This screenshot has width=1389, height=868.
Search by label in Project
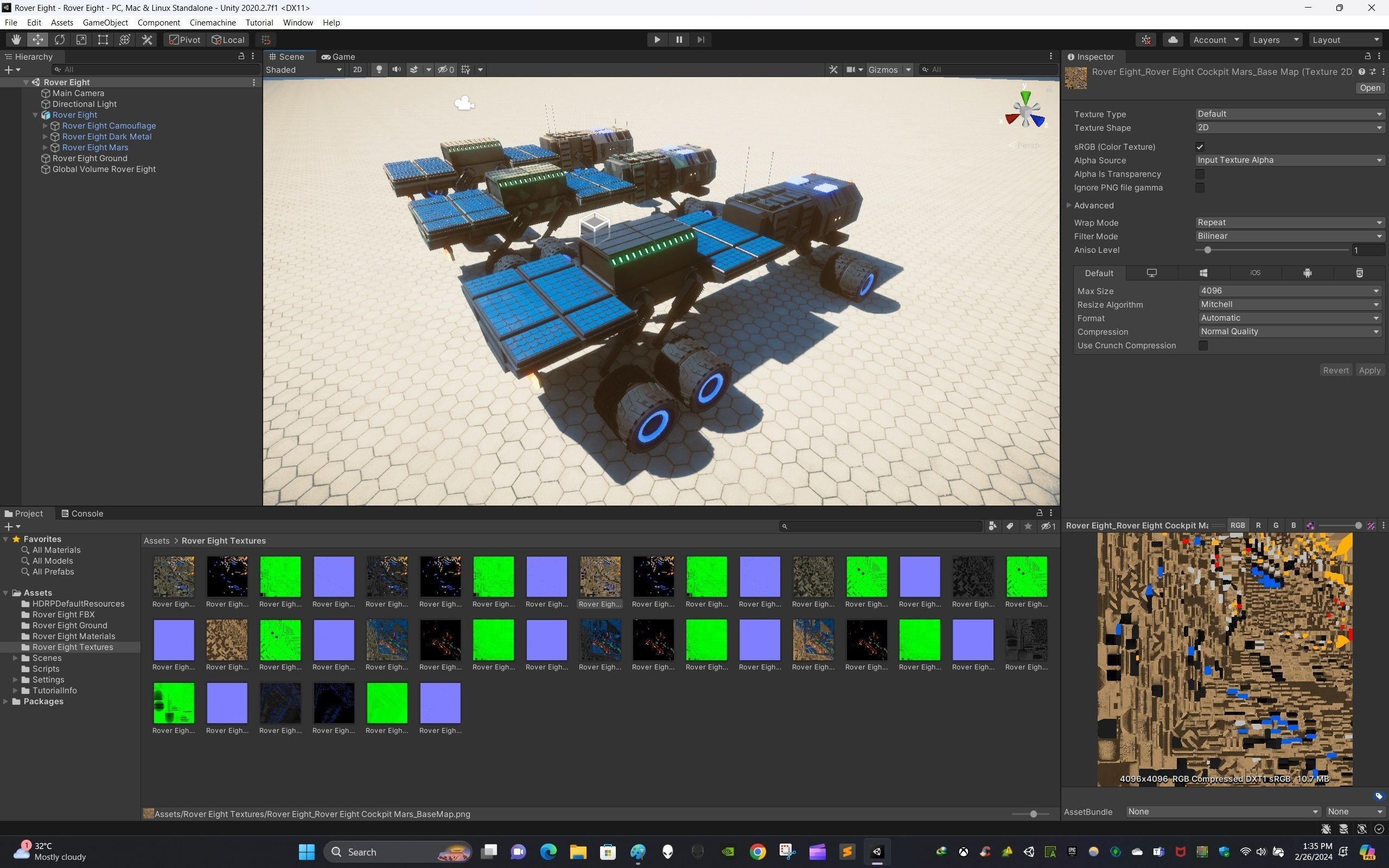(1010, 526)
